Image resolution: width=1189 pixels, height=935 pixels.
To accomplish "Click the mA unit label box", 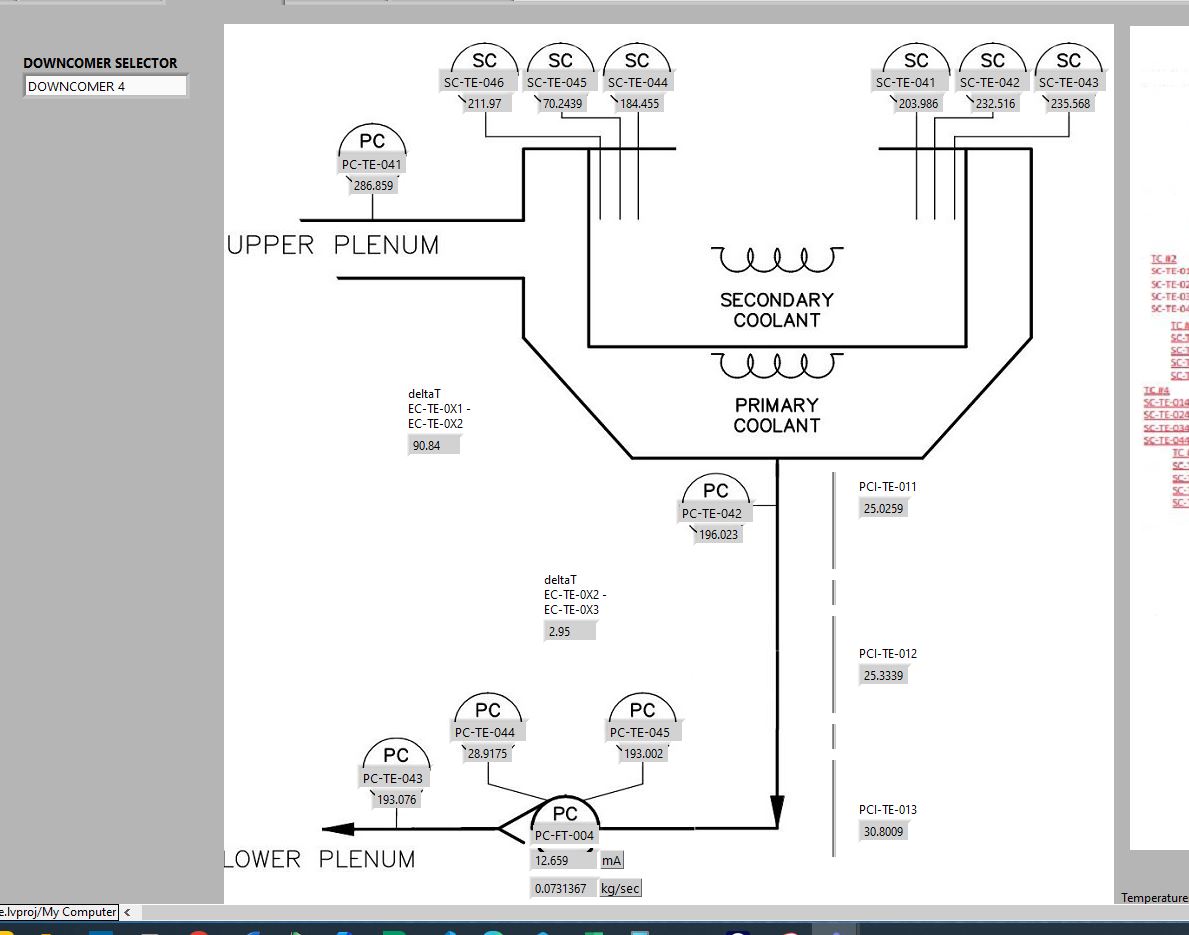I will 612,860.
